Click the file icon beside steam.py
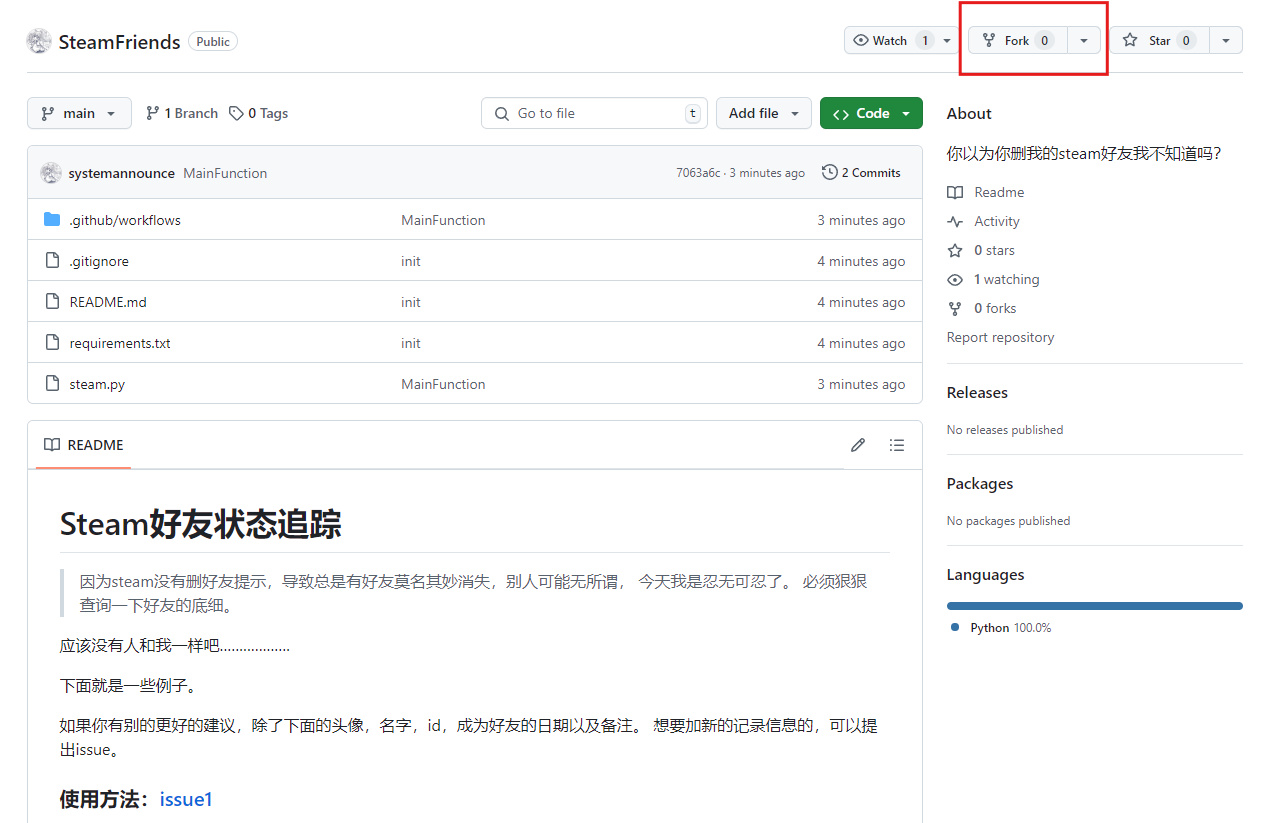 (52, 384)
